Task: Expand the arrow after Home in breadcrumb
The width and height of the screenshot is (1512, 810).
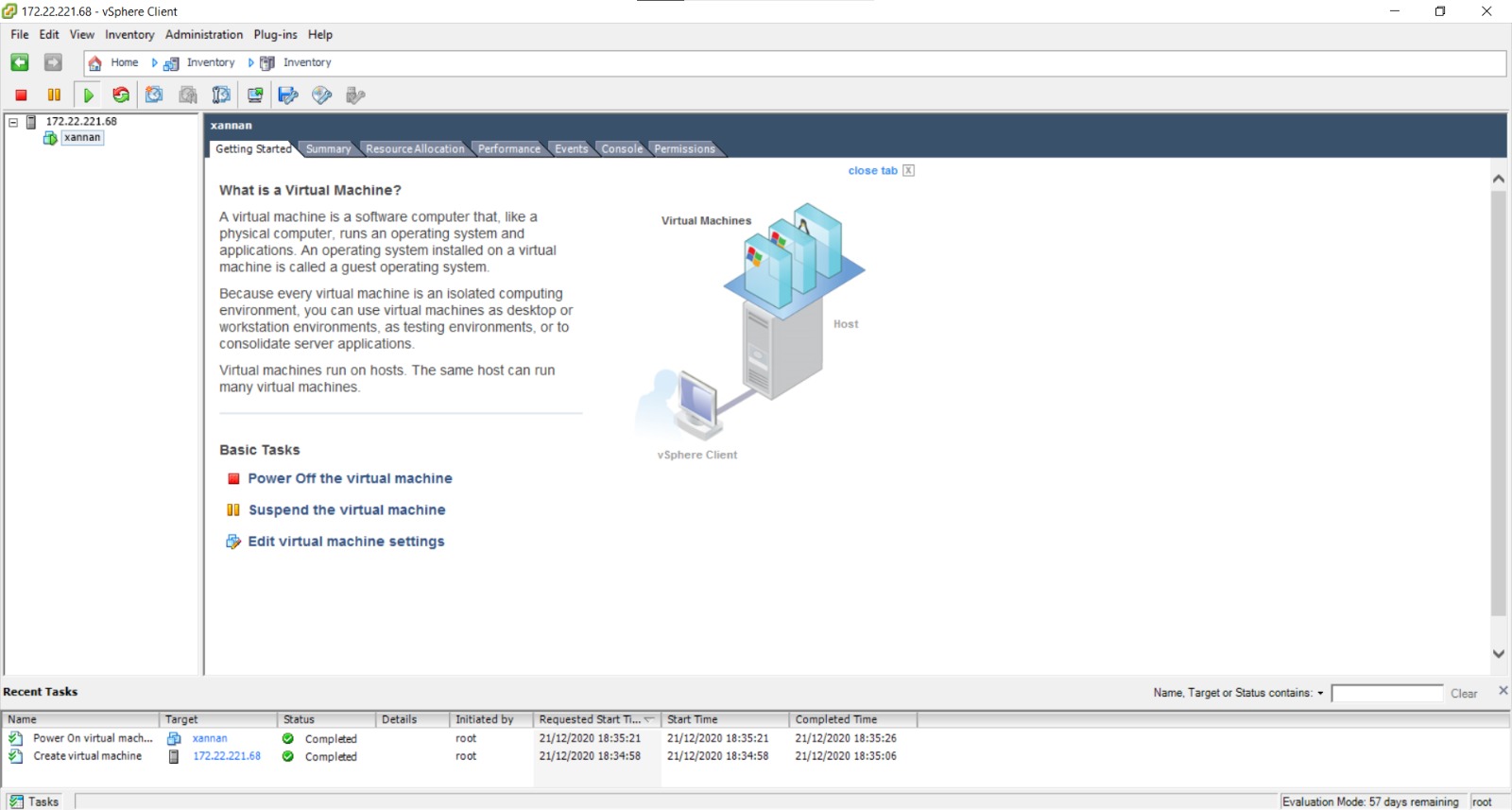Action: click(154, 62)
